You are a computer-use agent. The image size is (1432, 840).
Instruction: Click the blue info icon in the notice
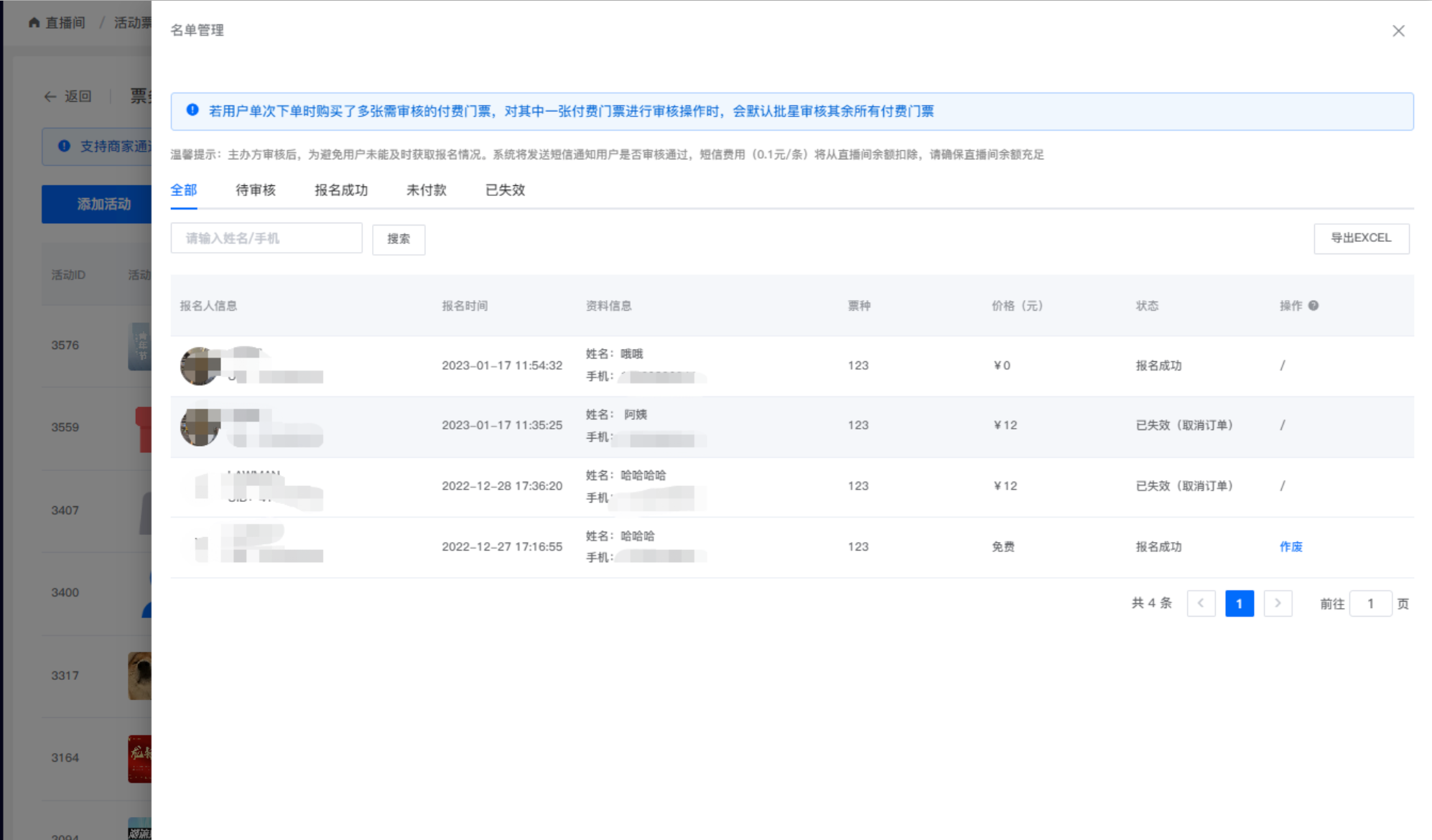coord(192,111)
